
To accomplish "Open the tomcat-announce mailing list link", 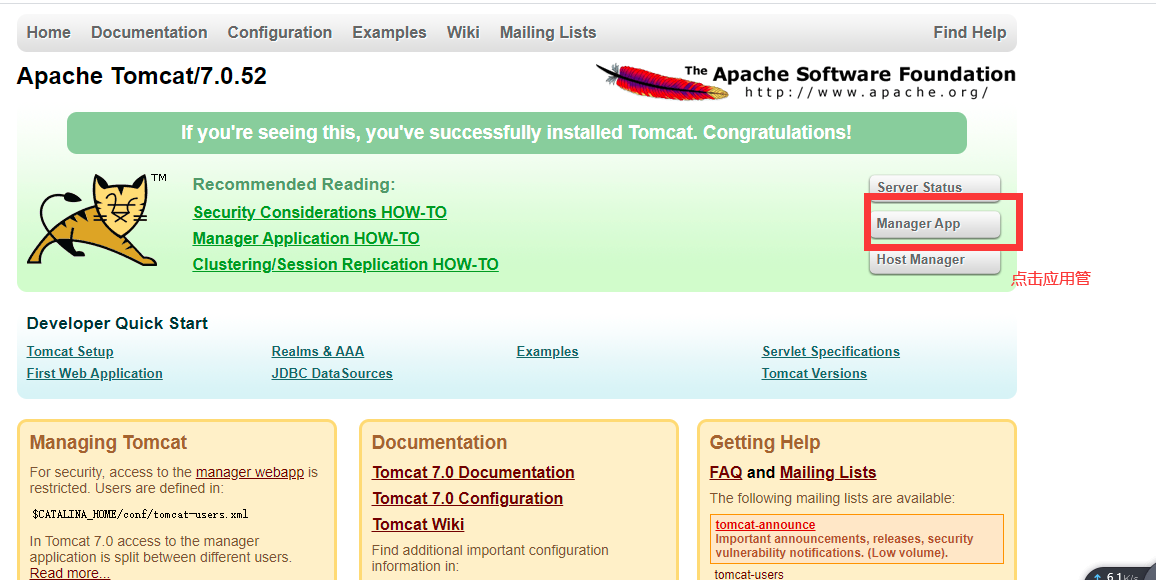I will click(x=765, y=525).
